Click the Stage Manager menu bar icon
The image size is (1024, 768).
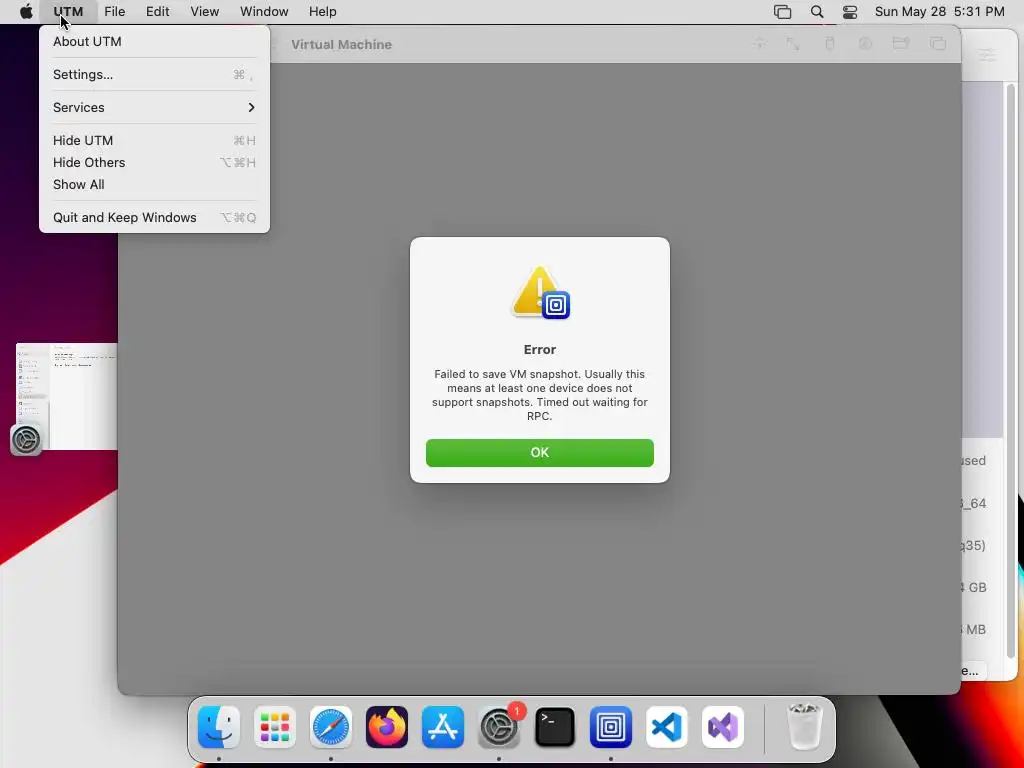pyautogui.click(x=782, y=12)
